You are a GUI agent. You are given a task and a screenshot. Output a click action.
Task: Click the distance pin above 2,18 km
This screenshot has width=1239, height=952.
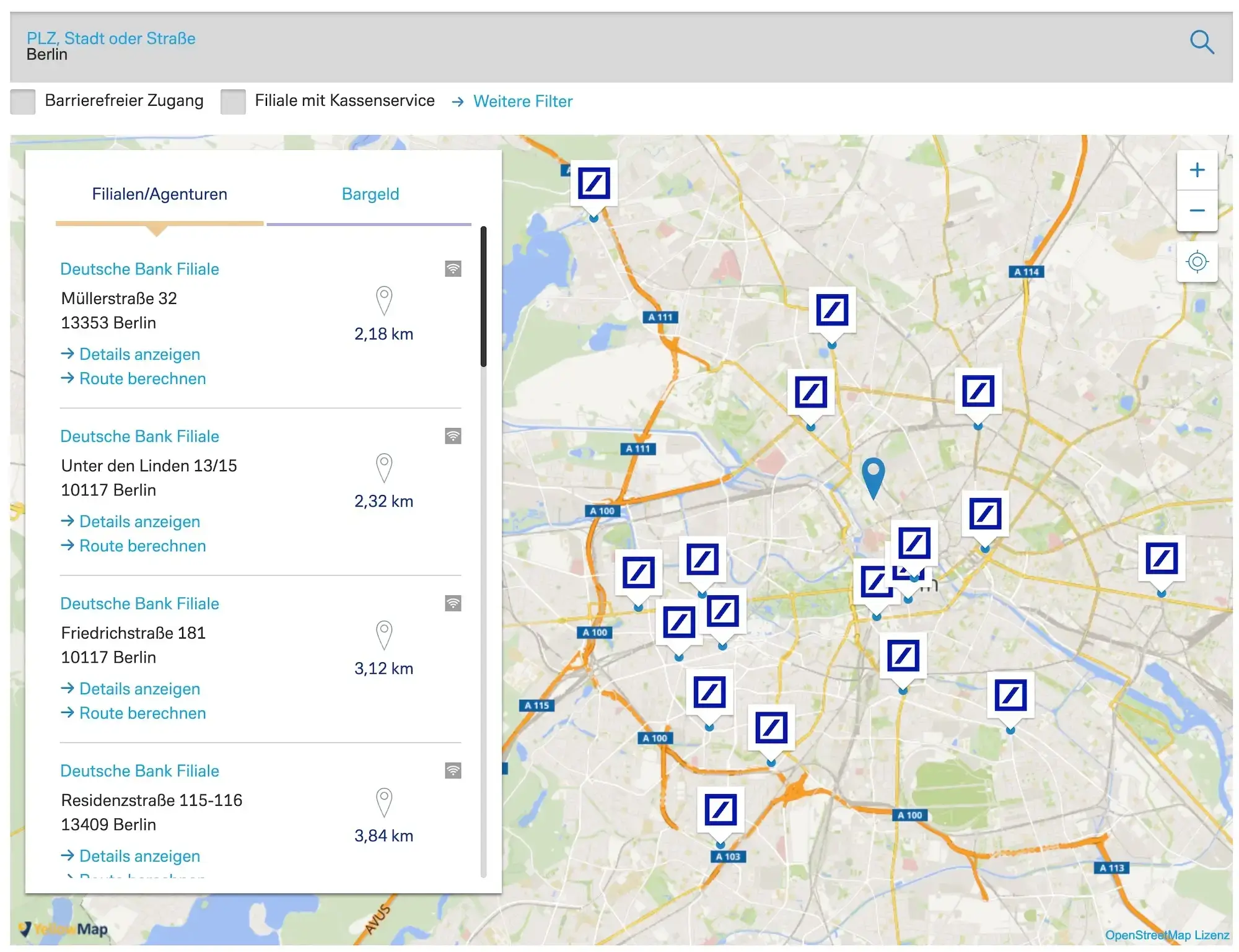384,300
